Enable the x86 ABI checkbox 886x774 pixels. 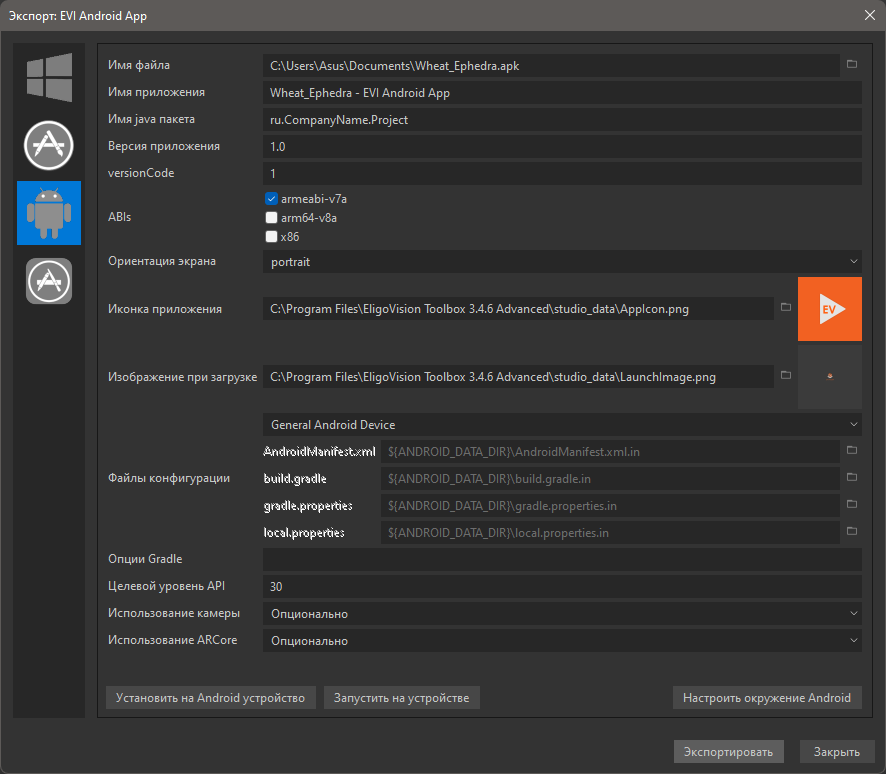coord(271,237)
